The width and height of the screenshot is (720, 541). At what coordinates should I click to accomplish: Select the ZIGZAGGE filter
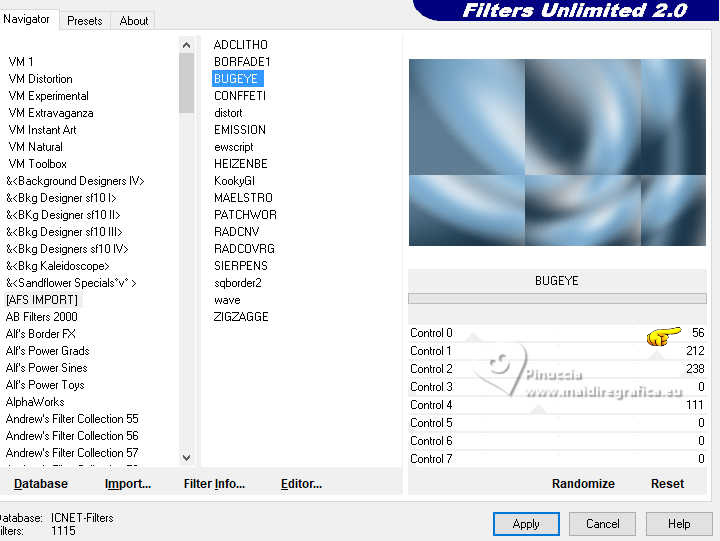[x=241, y=316]
